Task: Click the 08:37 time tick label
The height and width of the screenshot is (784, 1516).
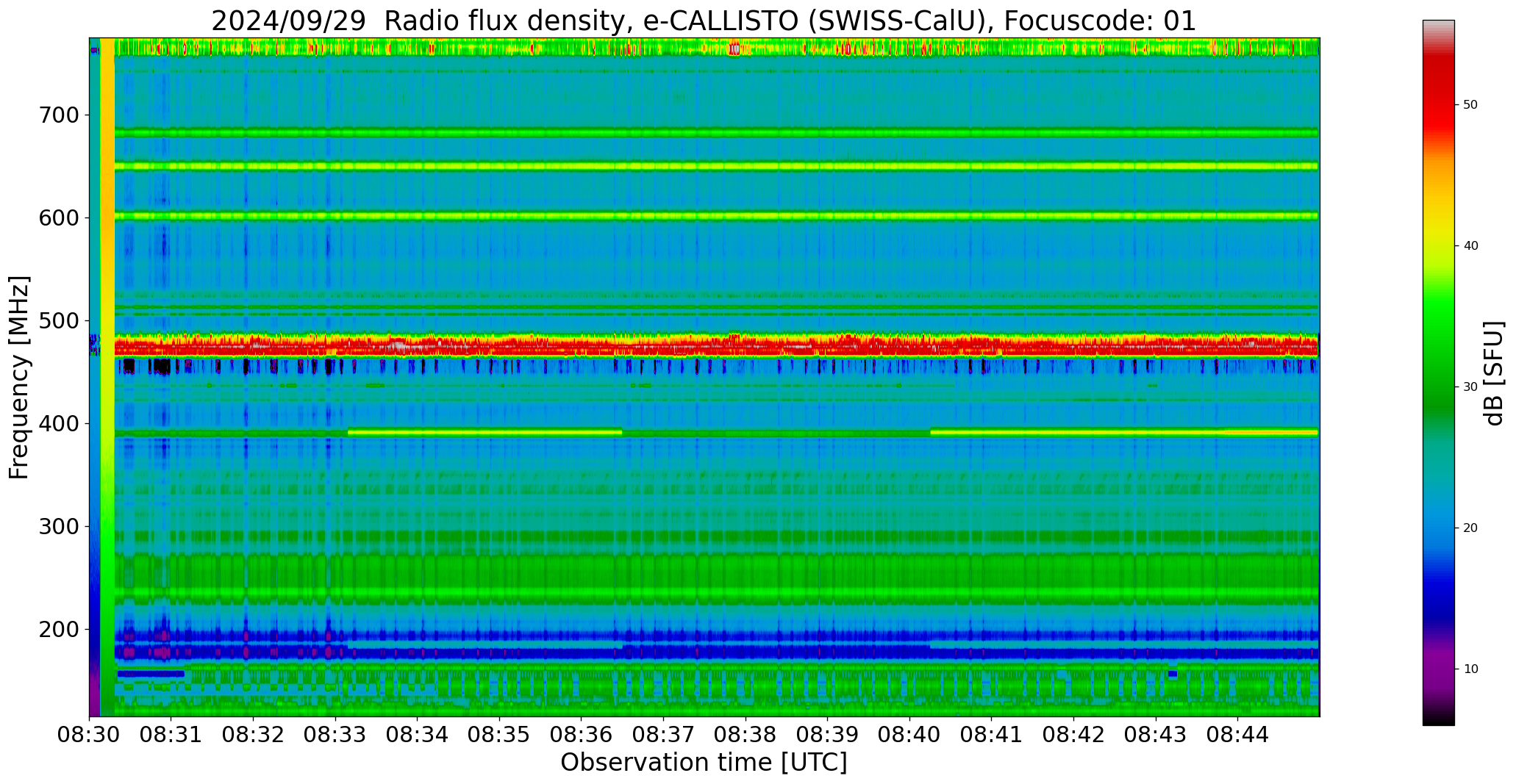Action: 664,735
